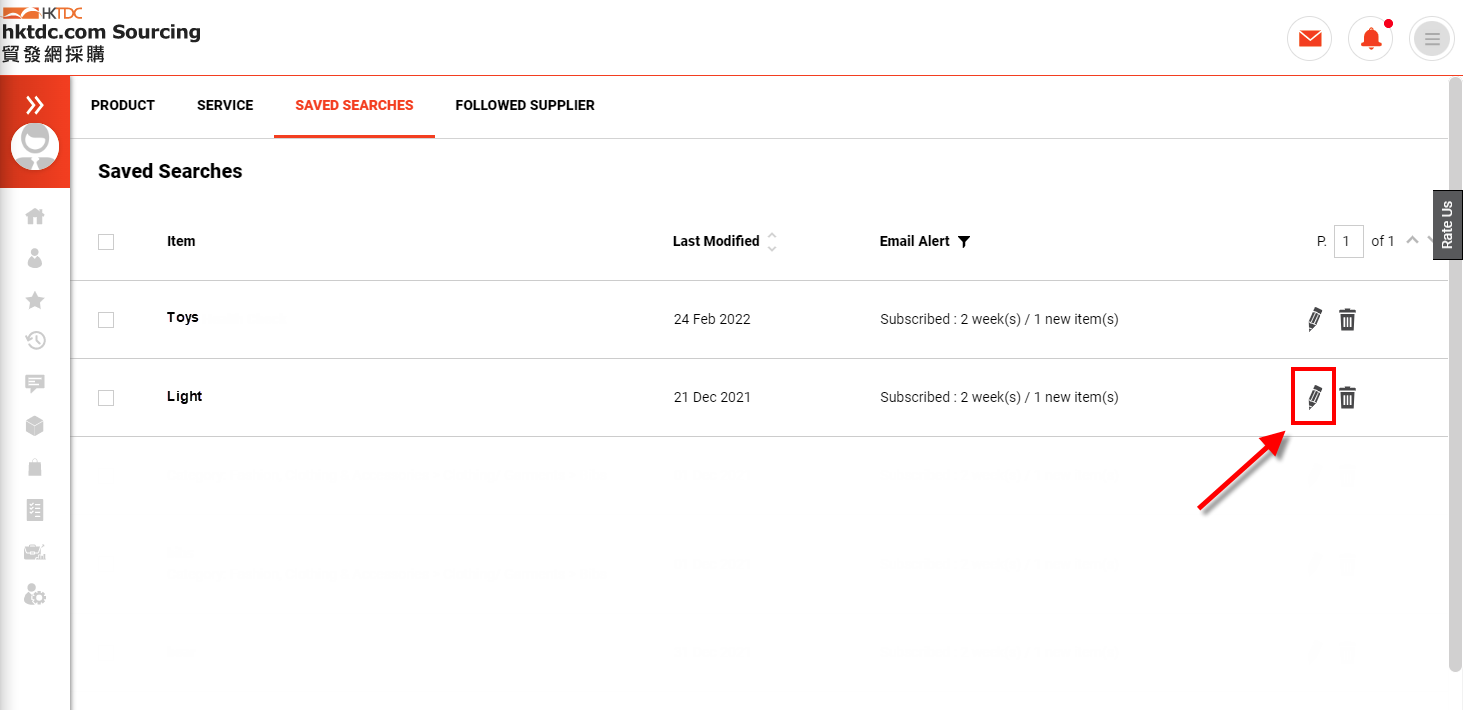Tick the select-all checkbox in header
This screenshot has height=710, width=1463.
coord(106,242)
